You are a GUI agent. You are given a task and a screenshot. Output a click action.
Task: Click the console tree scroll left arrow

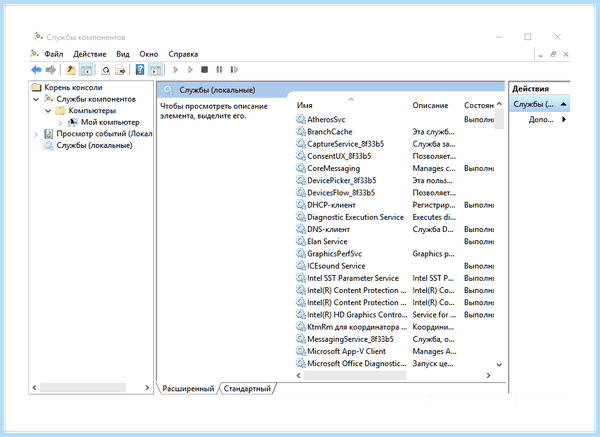point(34,388)
